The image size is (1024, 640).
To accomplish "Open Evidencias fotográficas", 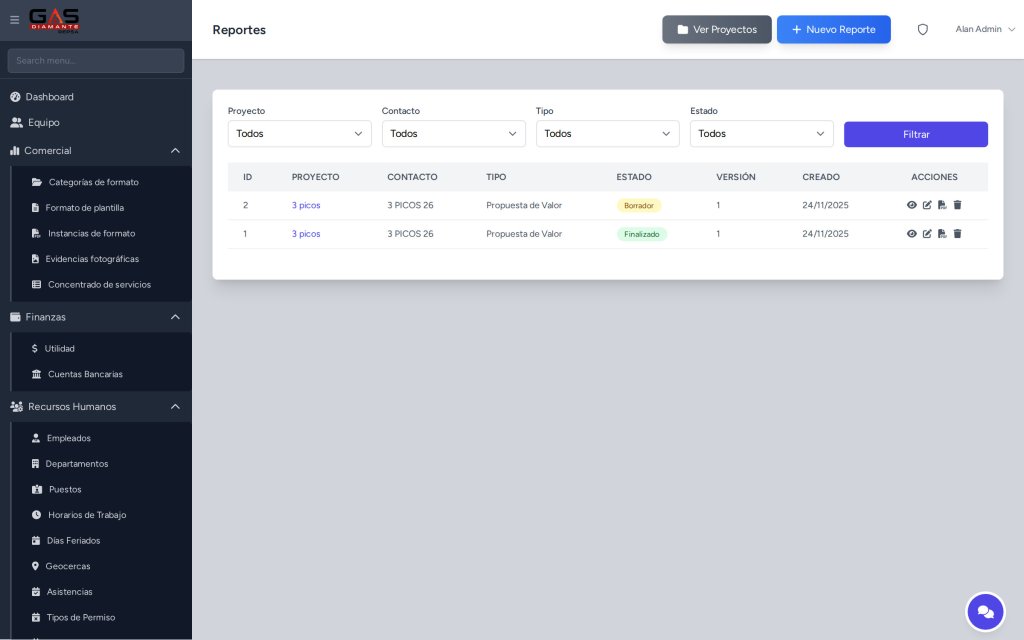I will (91, 259).
